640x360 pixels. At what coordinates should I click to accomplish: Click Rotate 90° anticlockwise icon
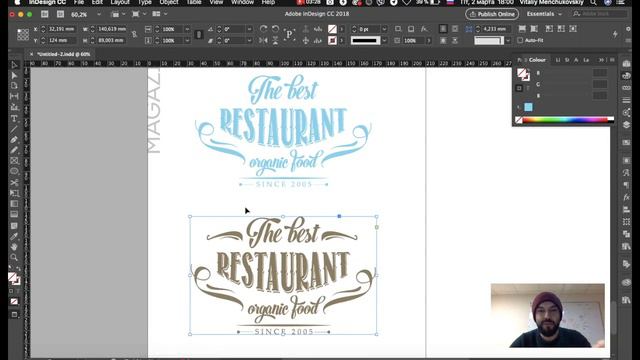click(276, 29)
